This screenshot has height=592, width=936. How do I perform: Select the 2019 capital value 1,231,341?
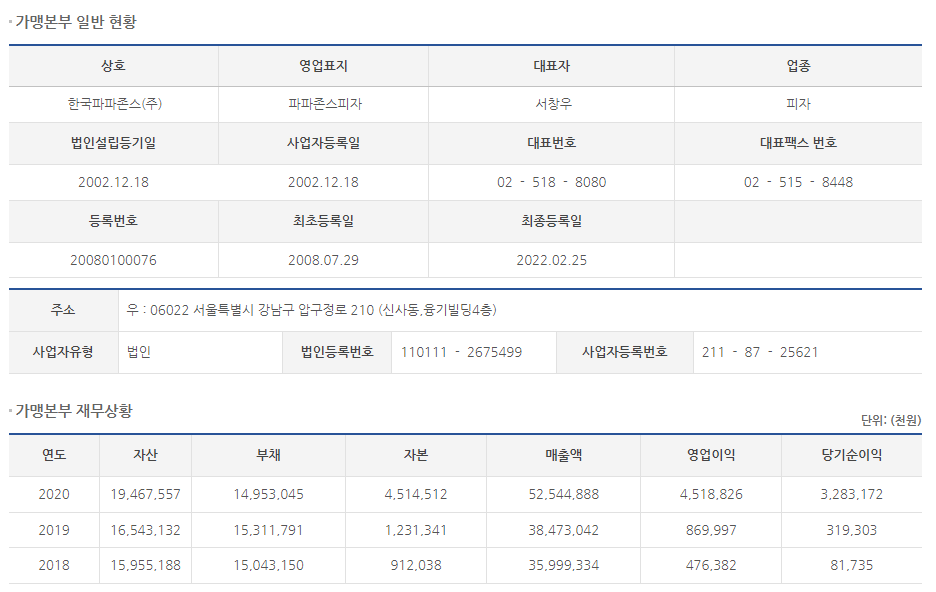point(416,530)
